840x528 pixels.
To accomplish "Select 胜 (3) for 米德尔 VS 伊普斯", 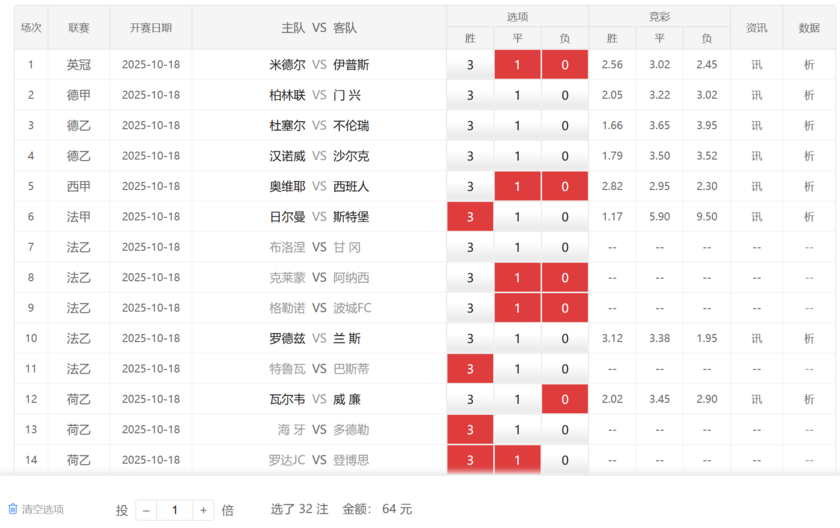I will tap(470, 65).
